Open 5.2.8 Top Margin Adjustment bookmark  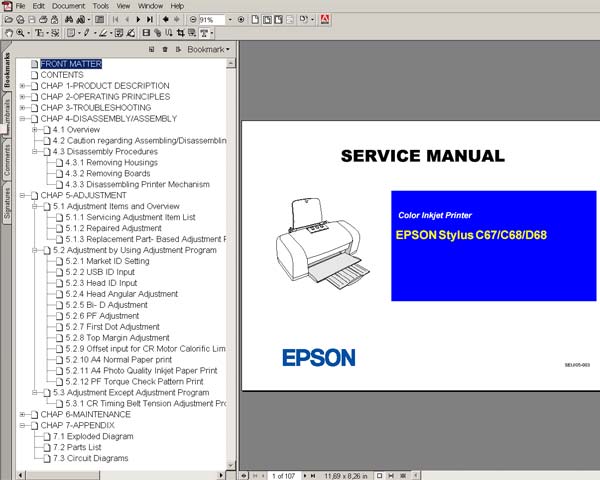coord(117,338)
